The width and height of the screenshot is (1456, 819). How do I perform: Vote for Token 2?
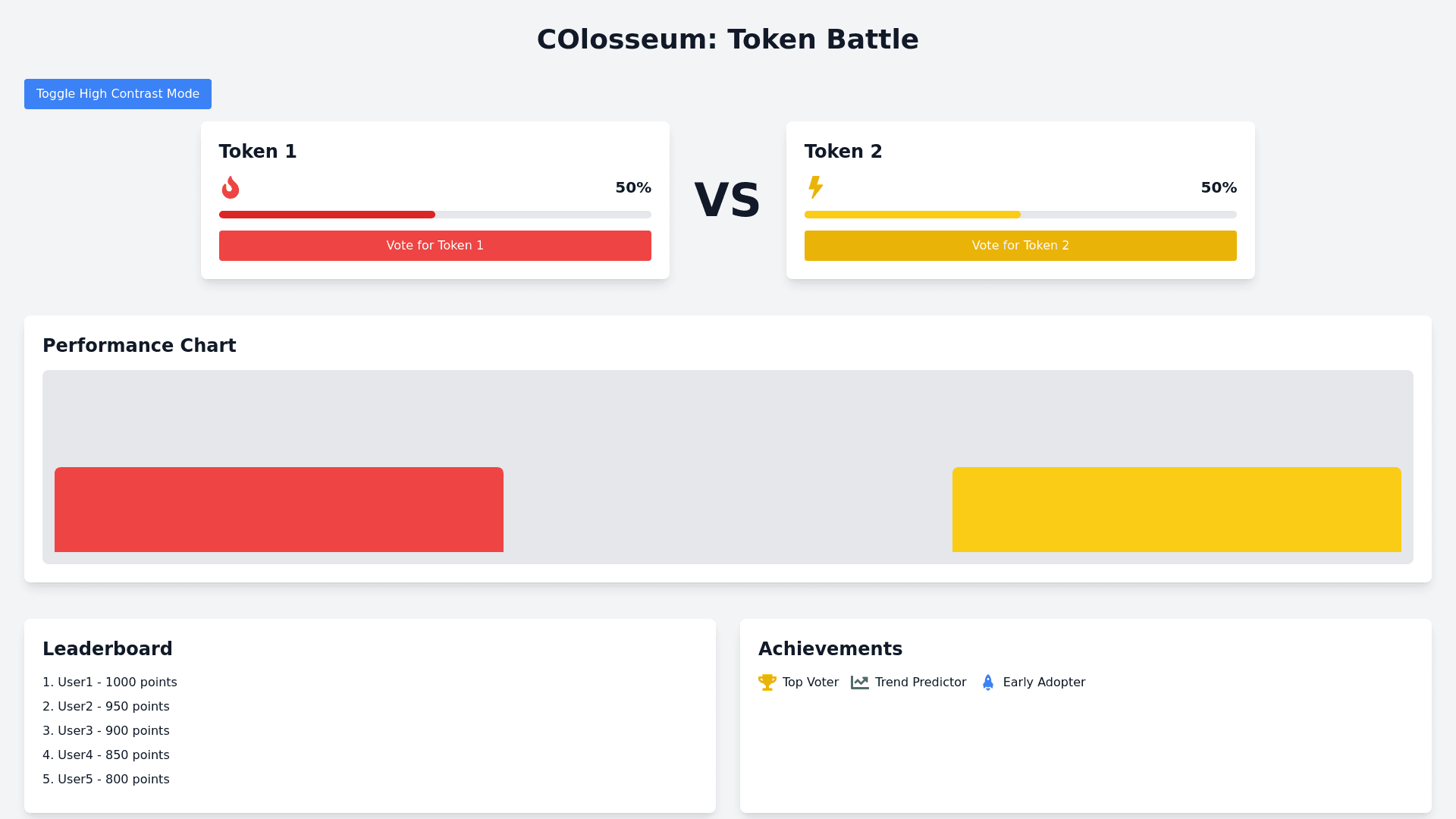[x=1020, y=246]
